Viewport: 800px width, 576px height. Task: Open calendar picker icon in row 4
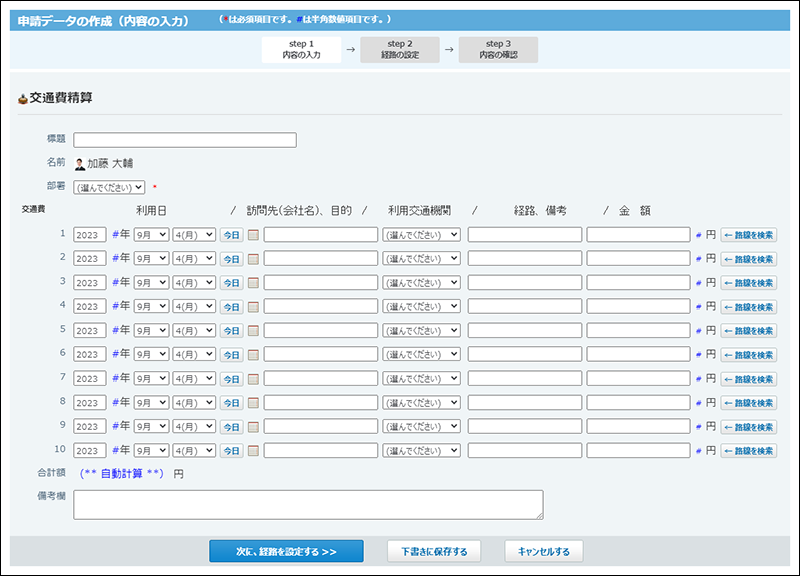[253, 307]
